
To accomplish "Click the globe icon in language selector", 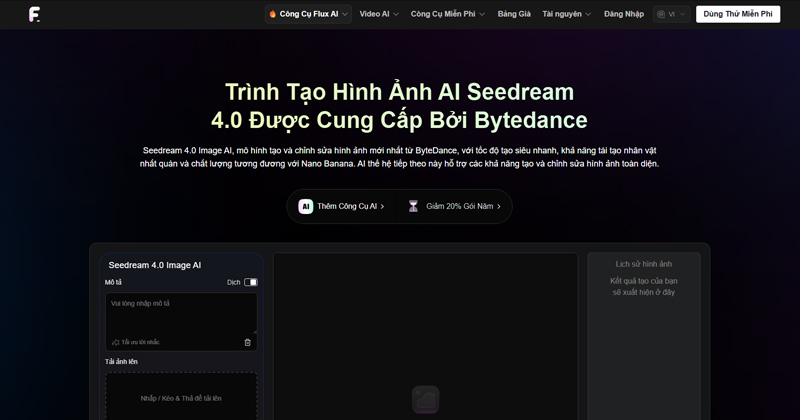I will click(x=661, y=14).
